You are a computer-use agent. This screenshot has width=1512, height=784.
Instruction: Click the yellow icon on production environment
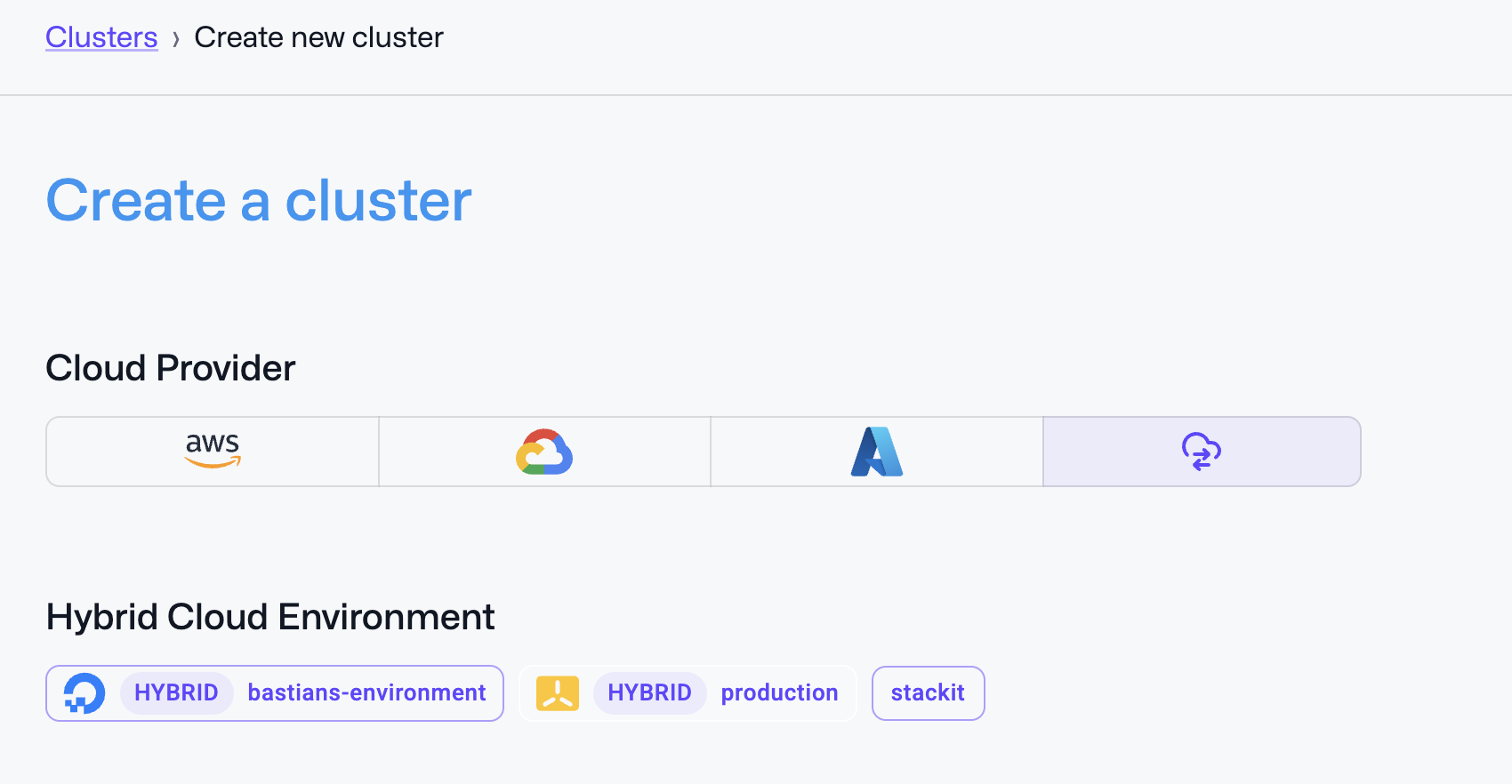(558, 692)
